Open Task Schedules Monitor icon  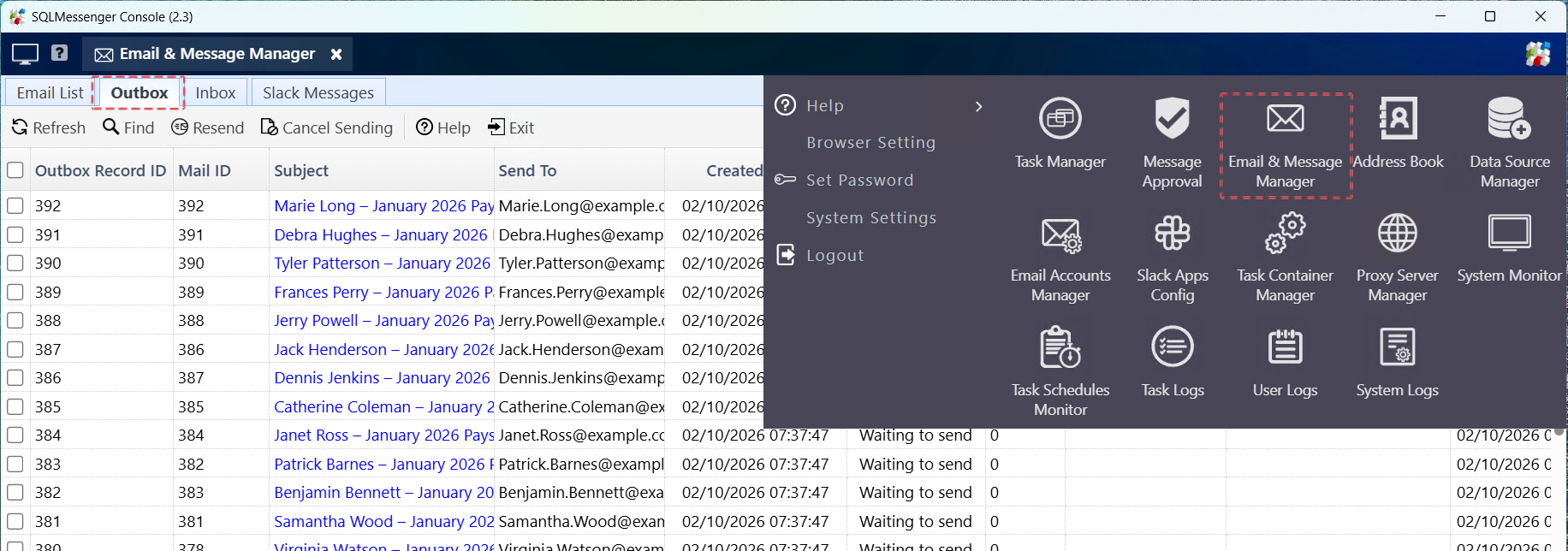pos(1060,347)
